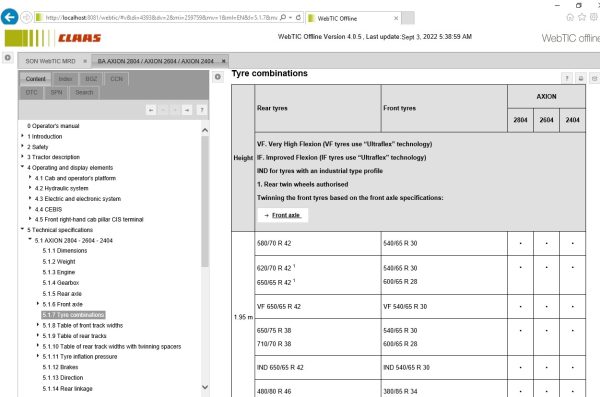The height and width of the screenshot is (397, 600).
Task: Click the tree panel scroll down arrow
Action: (205, 387)
